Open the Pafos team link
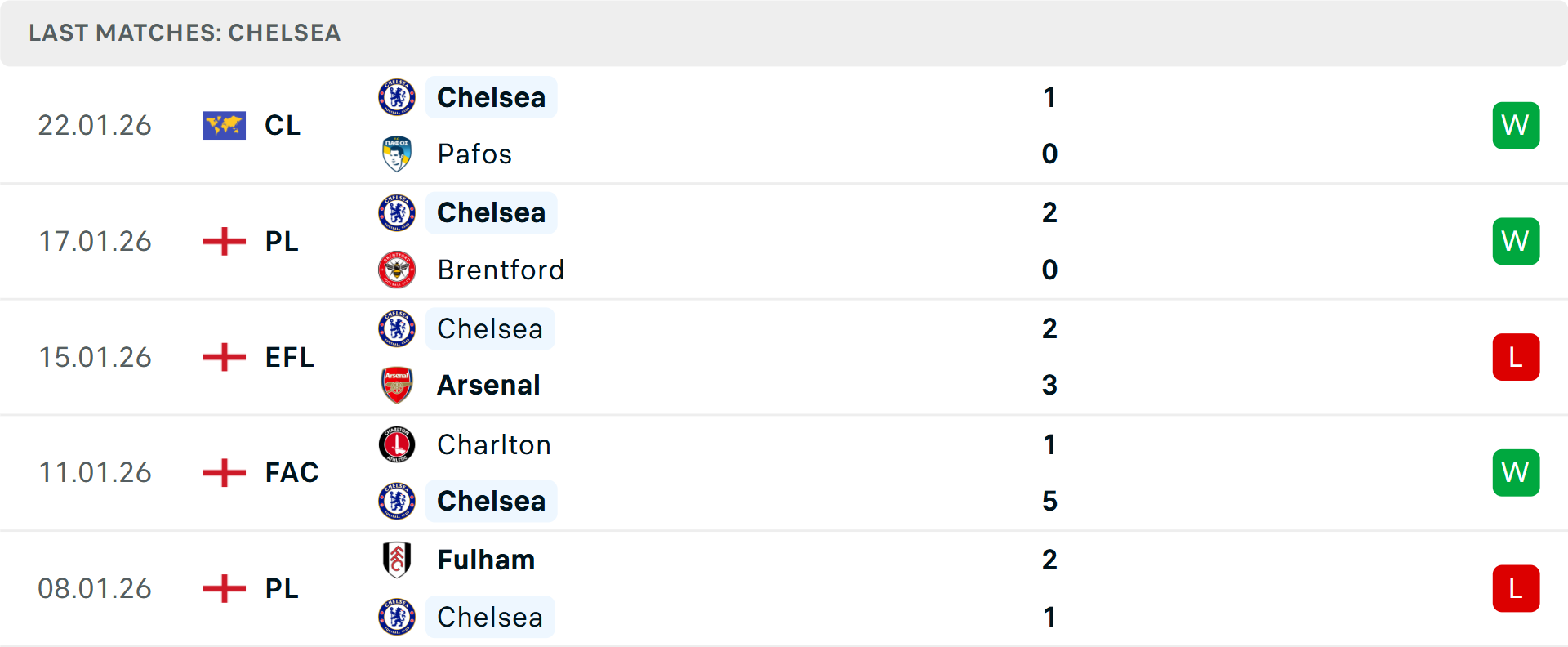1568x647 pixels. [x=474, y=154]
